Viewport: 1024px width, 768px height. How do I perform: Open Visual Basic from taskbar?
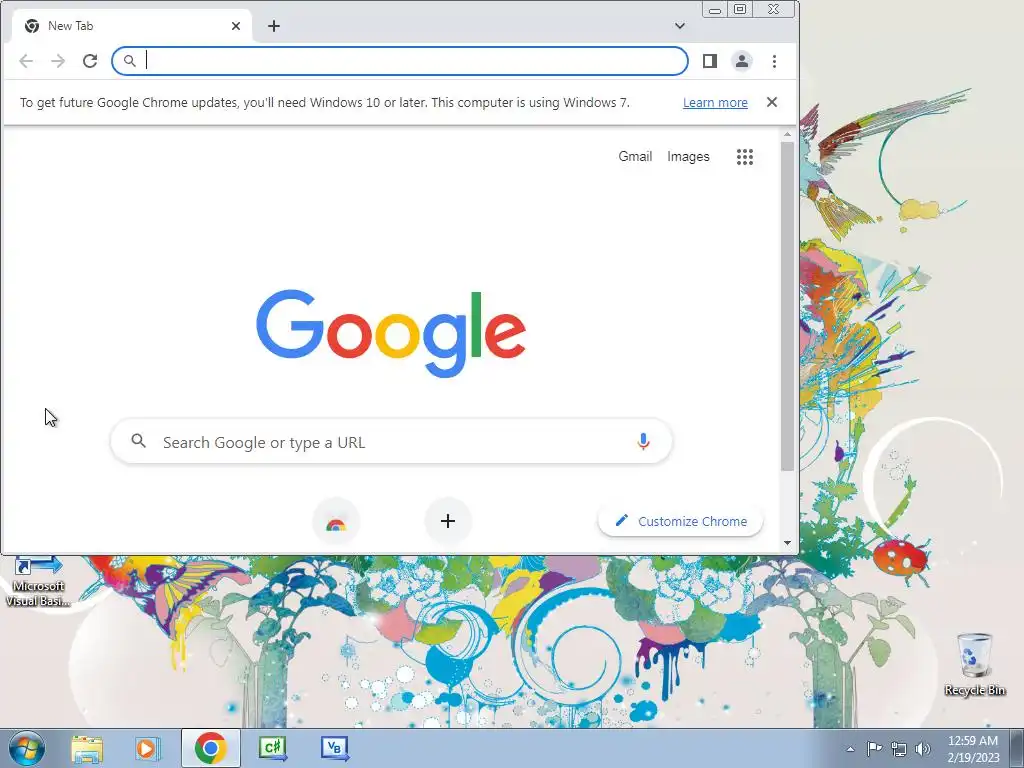[x=335, y=748]
